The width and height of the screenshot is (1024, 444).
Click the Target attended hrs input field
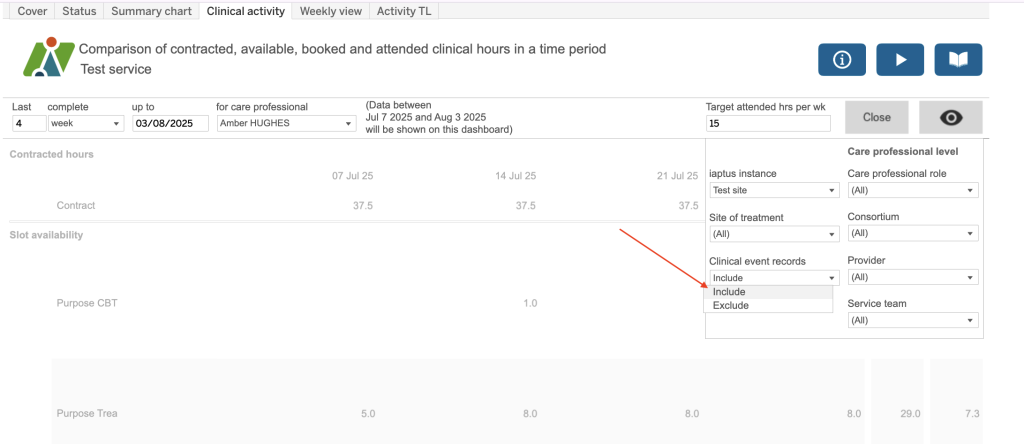click(767, 124)
